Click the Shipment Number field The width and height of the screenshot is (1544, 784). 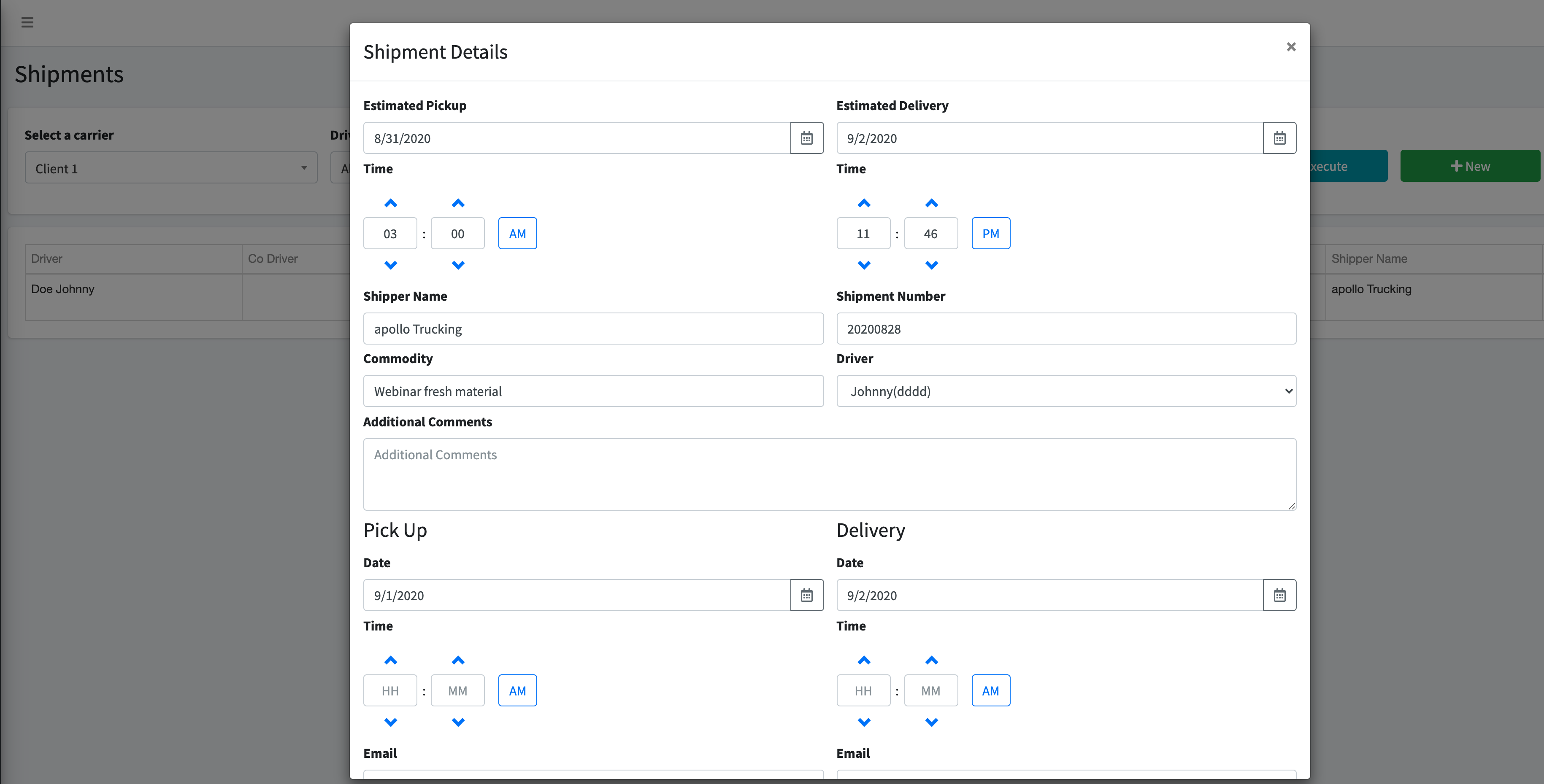(x=1066, y=329)
